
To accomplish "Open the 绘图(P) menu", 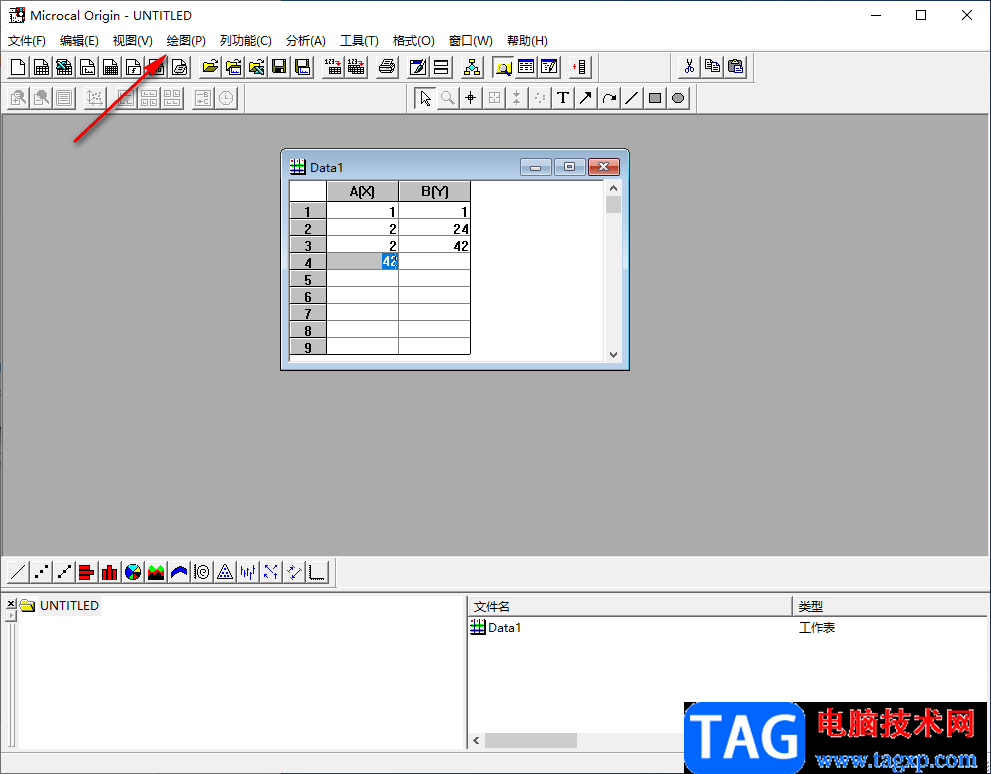I will (x=186, y=41).
